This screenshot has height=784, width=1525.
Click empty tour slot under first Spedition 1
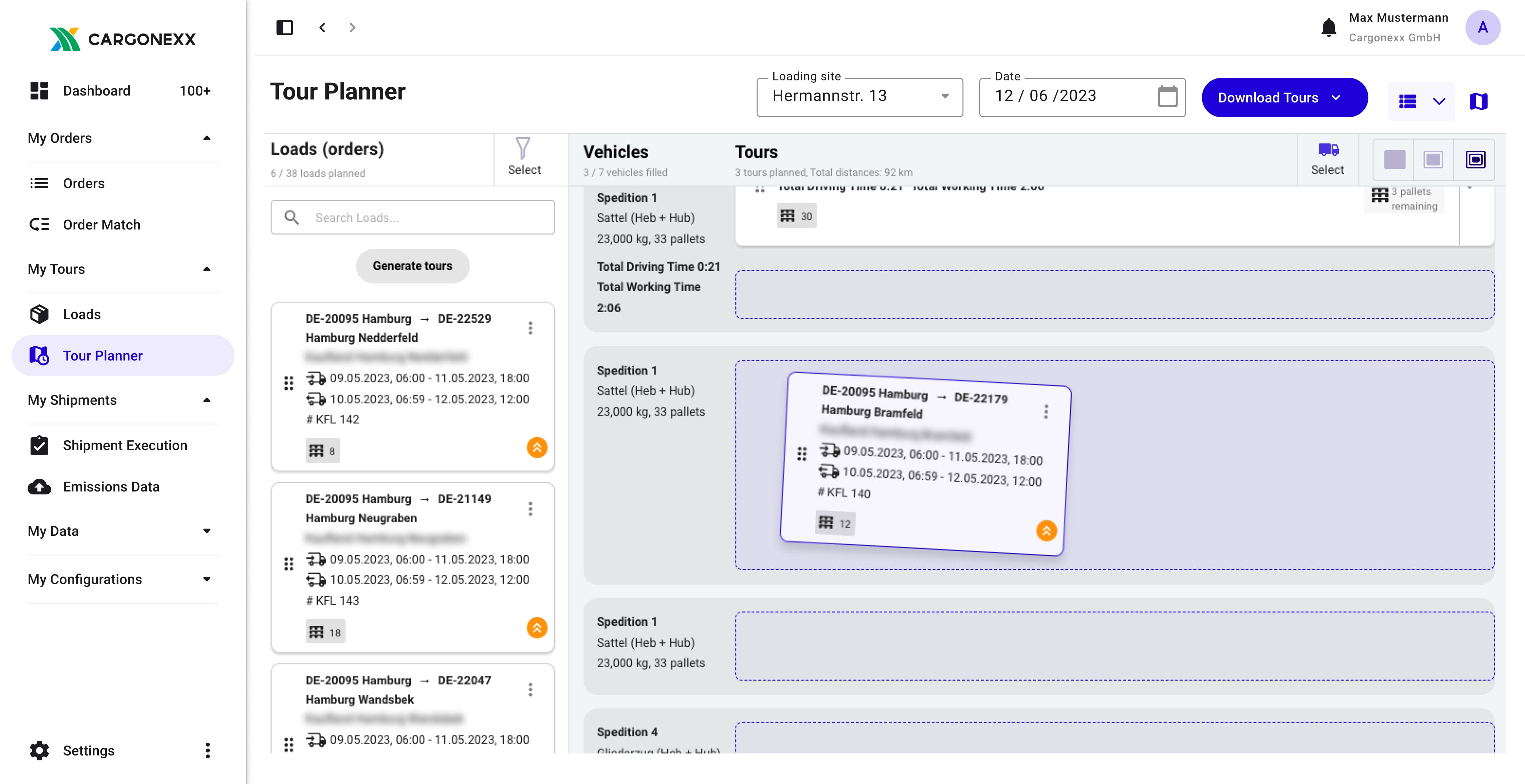1114,295
